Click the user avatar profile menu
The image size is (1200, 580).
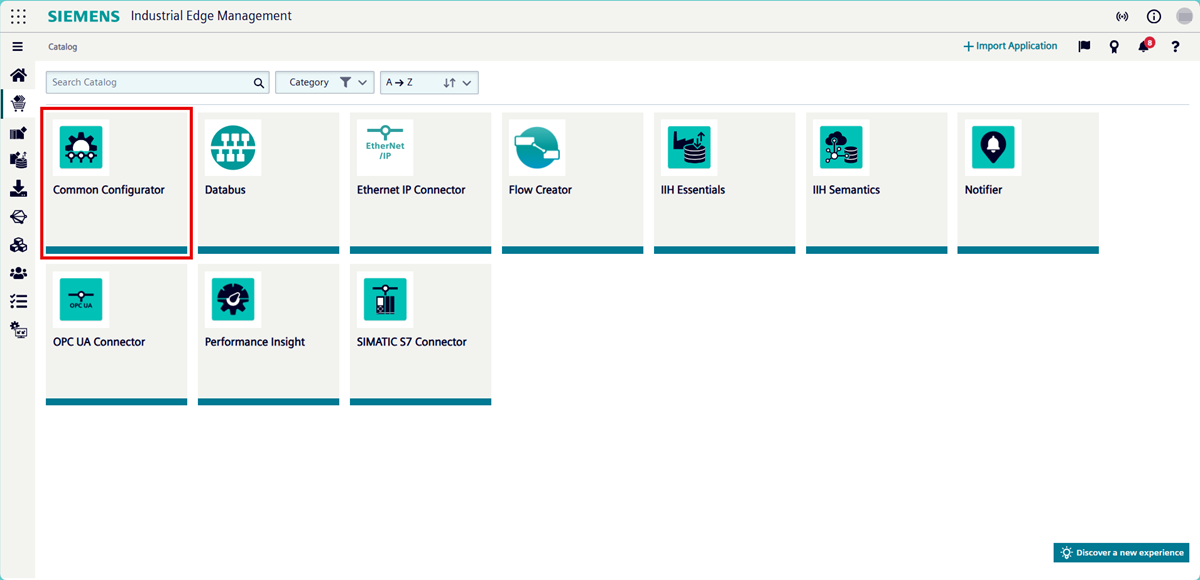click(1184, 16)
